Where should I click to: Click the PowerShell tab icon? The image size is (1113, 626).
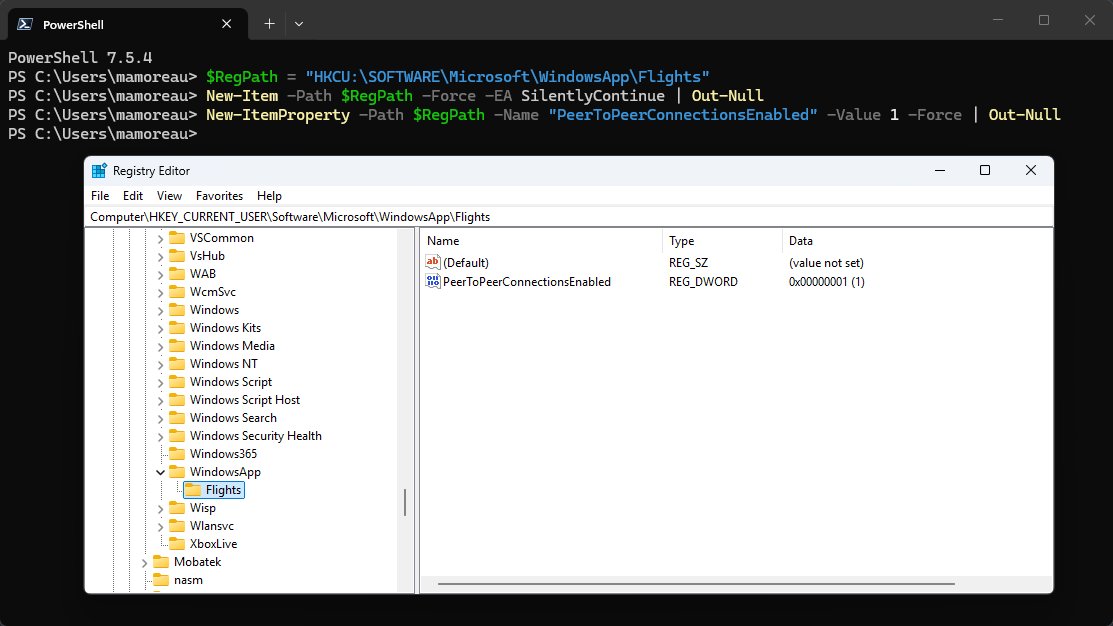(x=25, y=24)
